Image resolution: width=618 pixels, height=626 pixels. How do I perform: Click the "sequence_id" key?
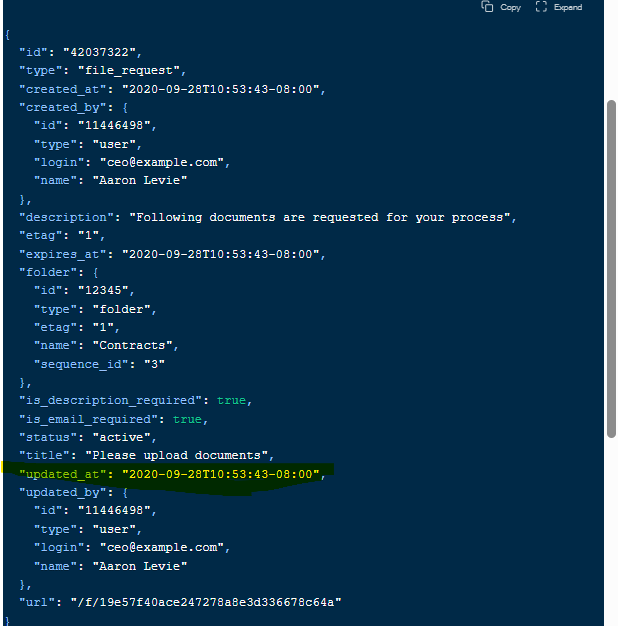pos(81,365)
